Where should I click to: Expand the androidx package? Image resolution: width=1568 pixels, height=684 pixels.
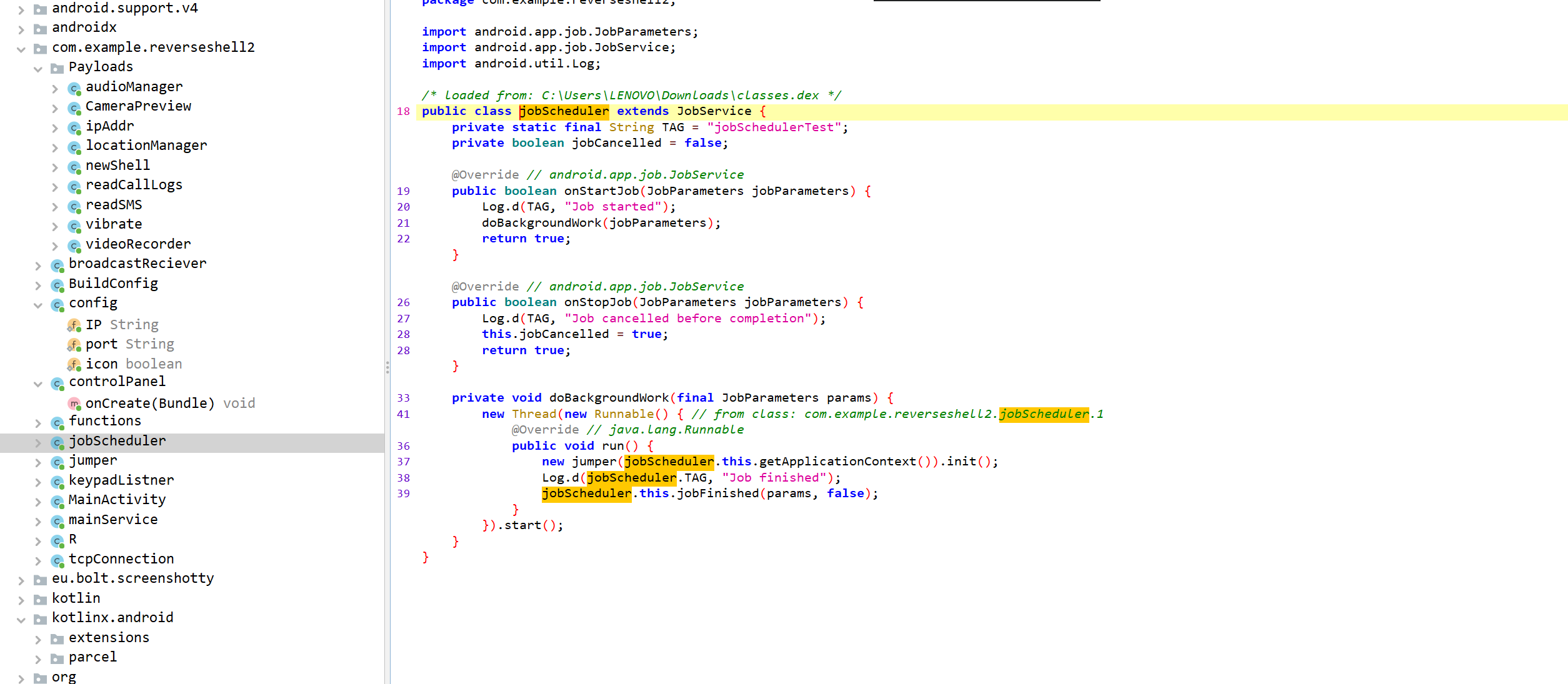21,29
